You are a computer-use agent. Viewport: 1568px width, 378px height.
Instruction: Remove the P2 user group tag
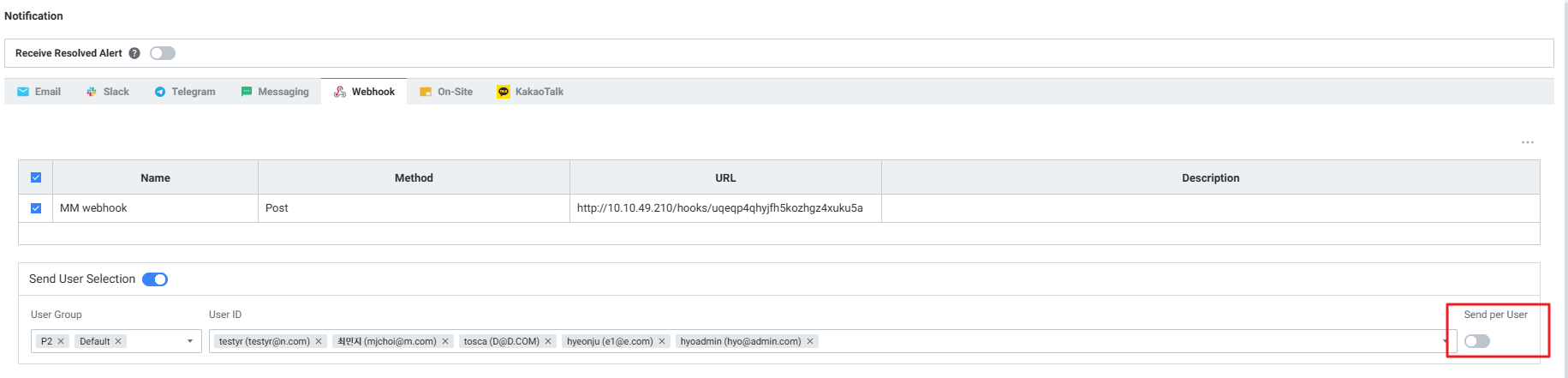pyautogui.click(x=61, y=341)
